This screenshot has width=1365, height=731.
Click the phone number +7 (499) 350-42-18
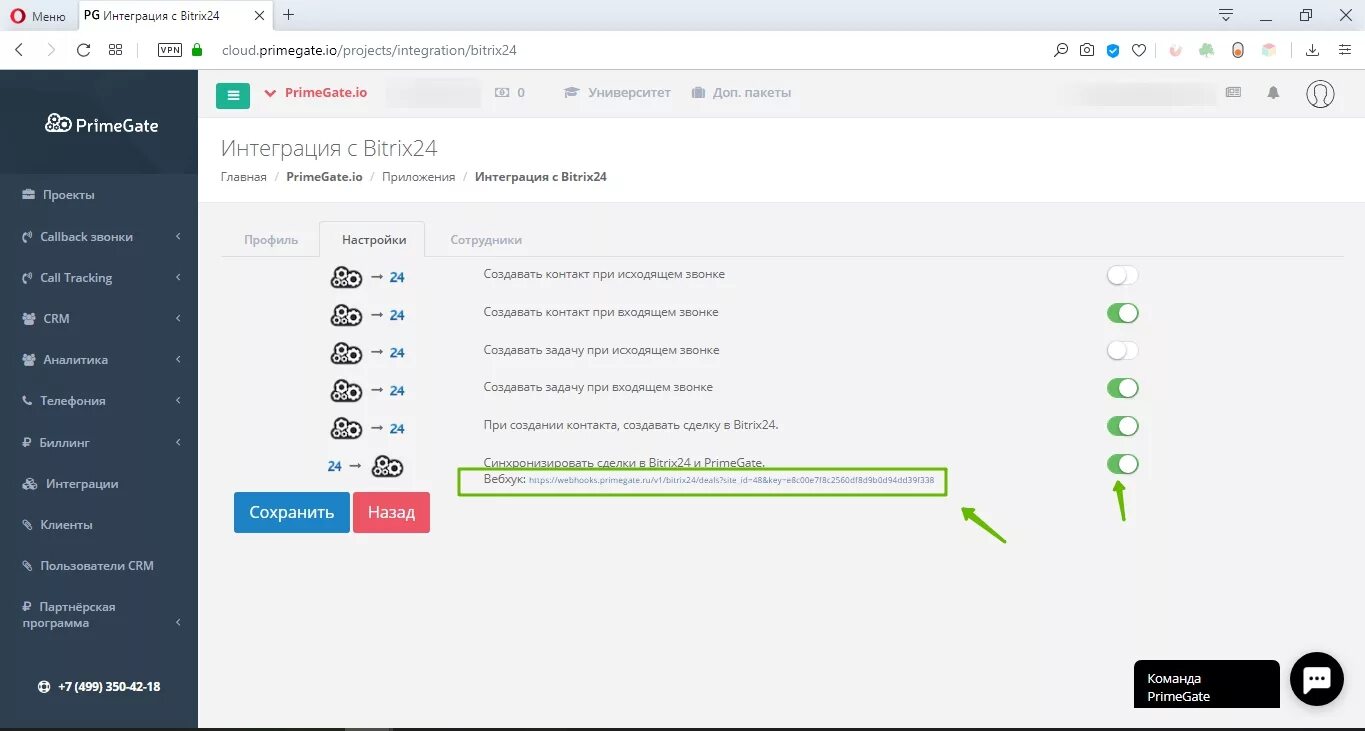[109, 687]
